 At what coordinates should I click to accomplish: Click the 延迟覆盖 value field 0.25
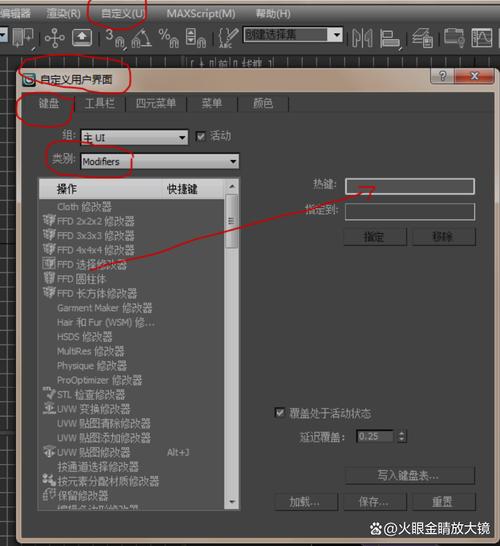(375, 436)
